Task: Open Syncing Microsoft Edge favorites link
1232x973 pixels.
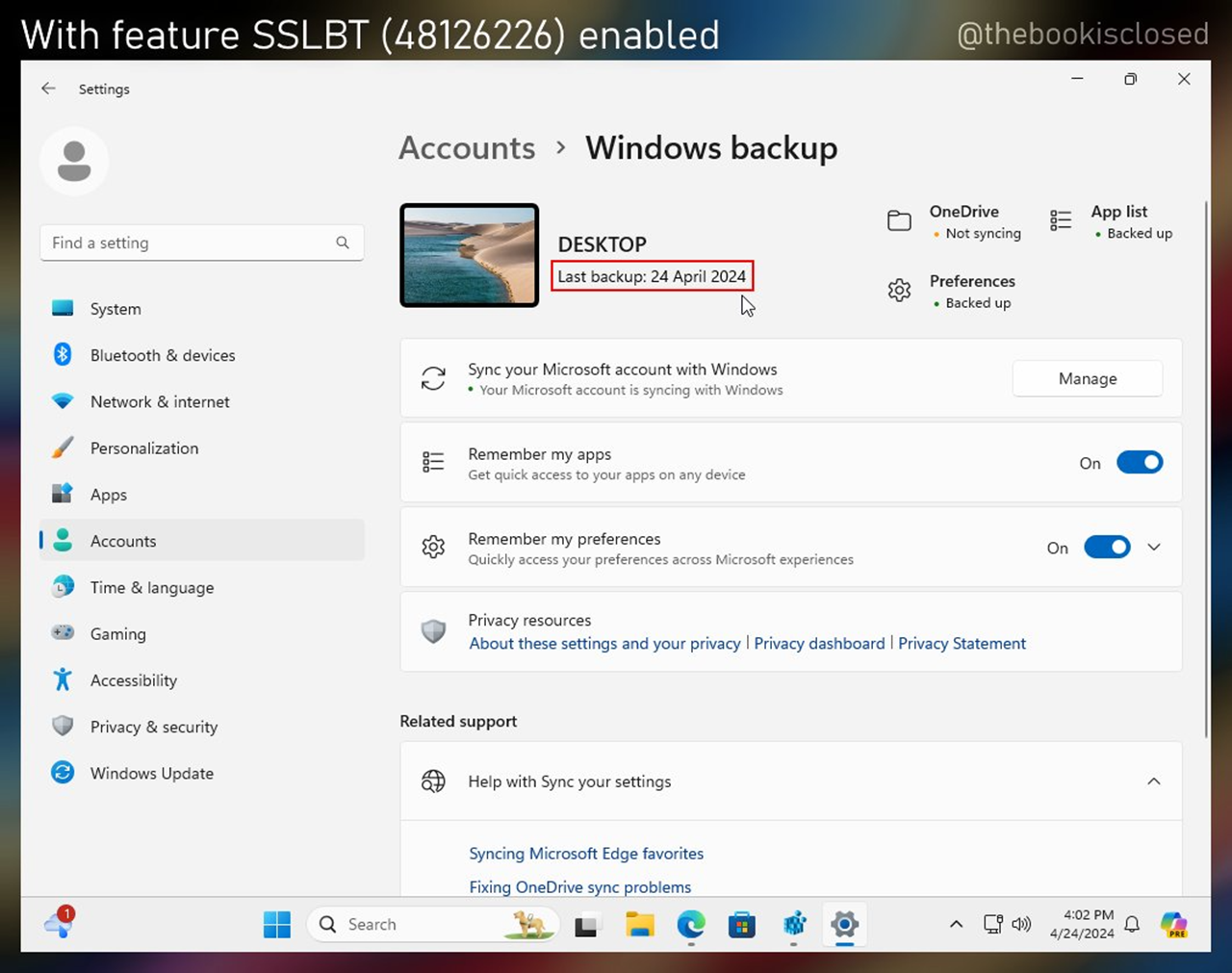Action: (x=586, y=854)
